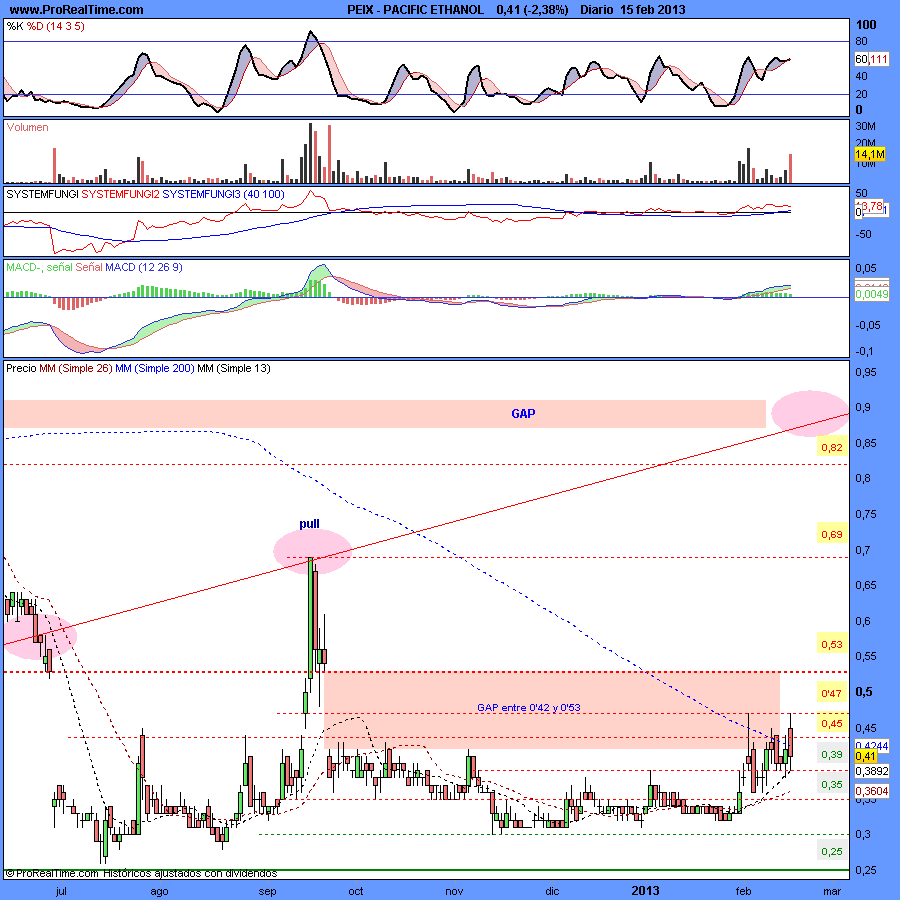The image size is (900, 900).
Task: Select the 0,53 resistance level tag
Action: pyautogui.click(x=831, y=645)
